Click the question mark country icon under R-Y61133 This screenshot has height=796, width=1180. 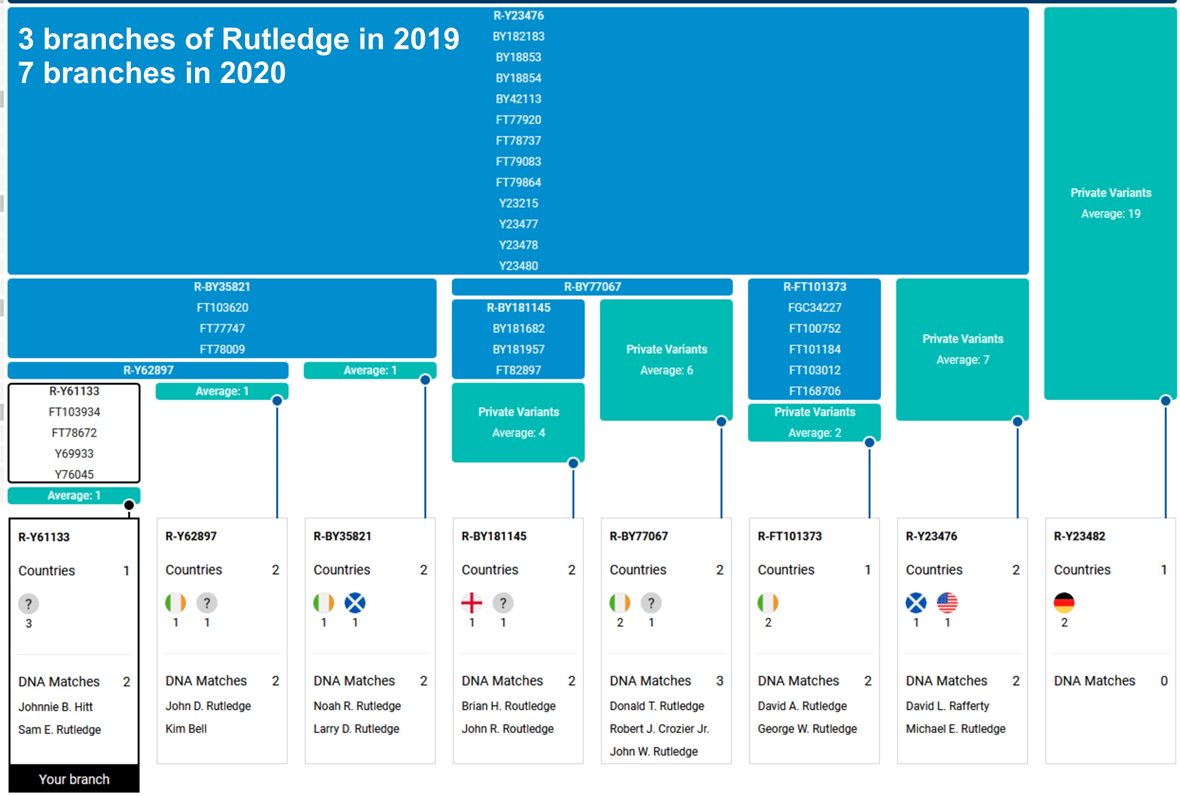click(27, 603)
